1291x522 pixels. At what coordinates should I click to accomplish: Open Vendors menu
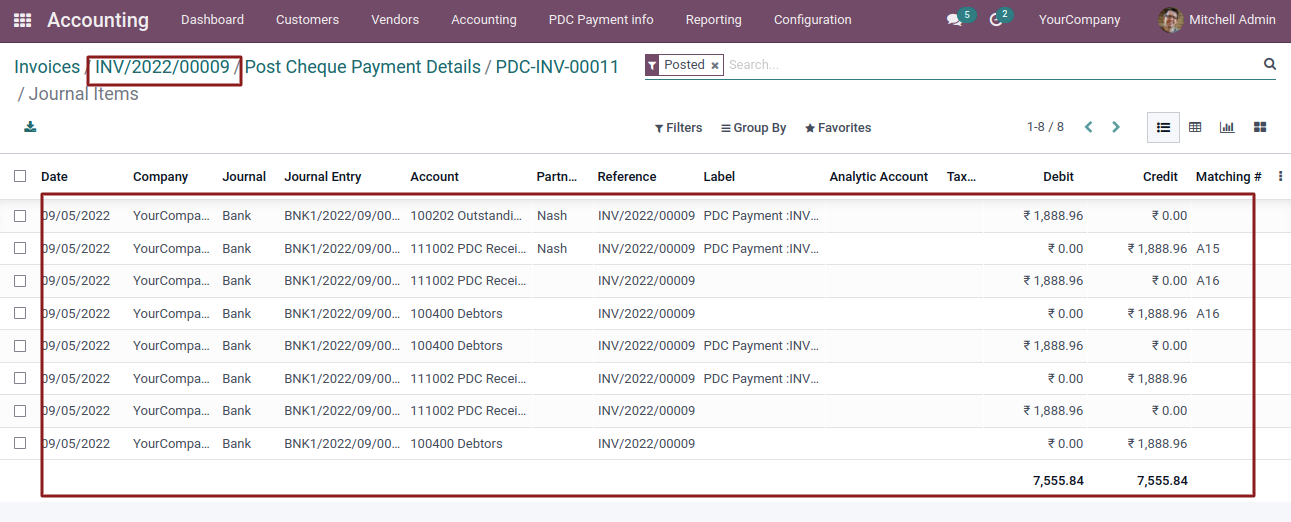click(x=395, y=20)
